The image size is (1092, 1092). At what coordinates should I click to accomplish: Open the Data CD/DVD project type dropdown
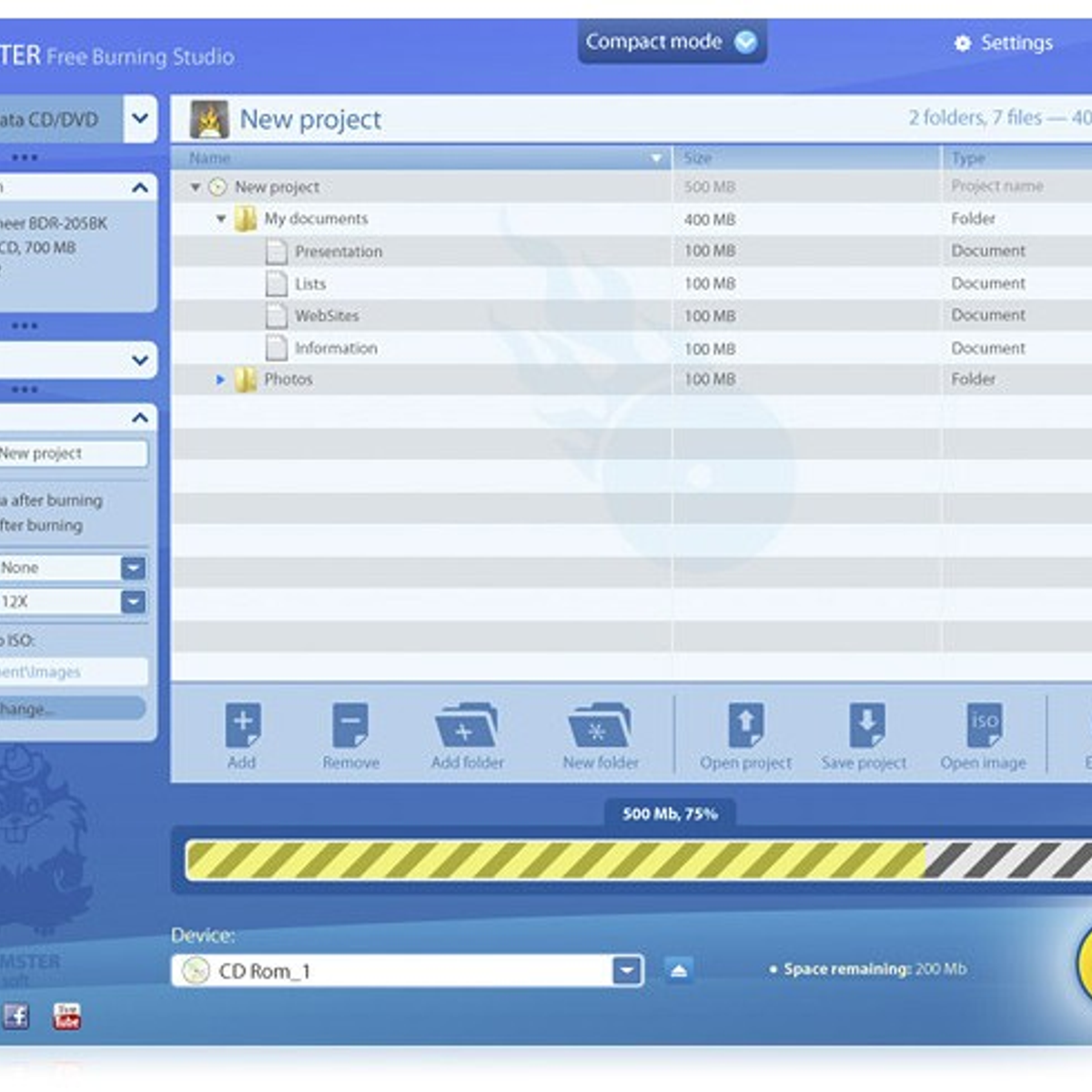tap(140, 118)
